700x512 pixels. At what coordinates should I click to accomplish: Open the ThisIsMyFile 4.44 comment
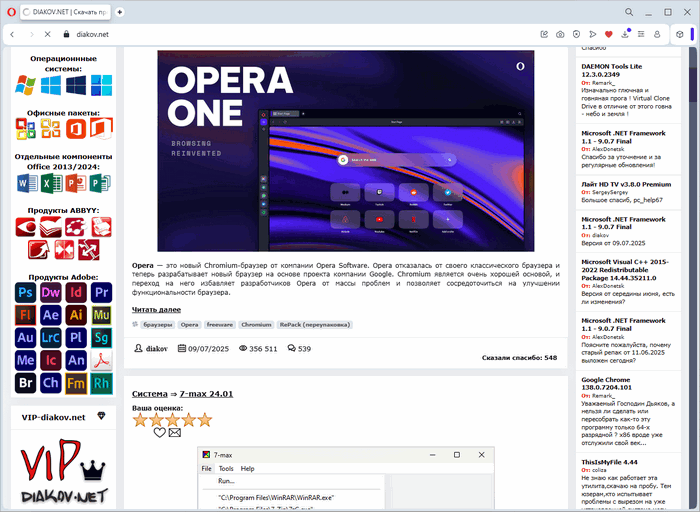(609, 462)
